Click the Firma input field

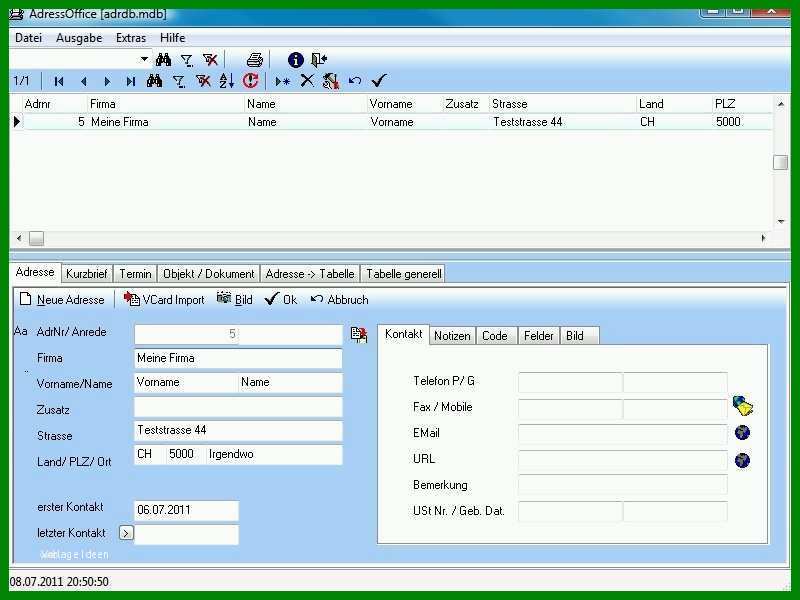[238, 359]
